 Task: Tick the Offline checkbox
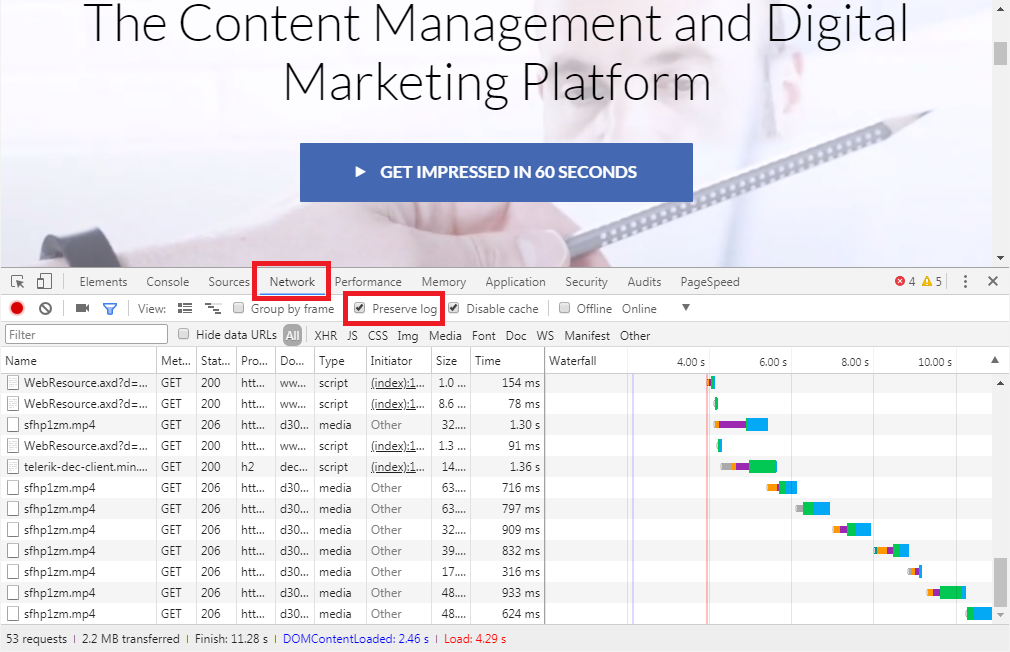pos(564,308)
